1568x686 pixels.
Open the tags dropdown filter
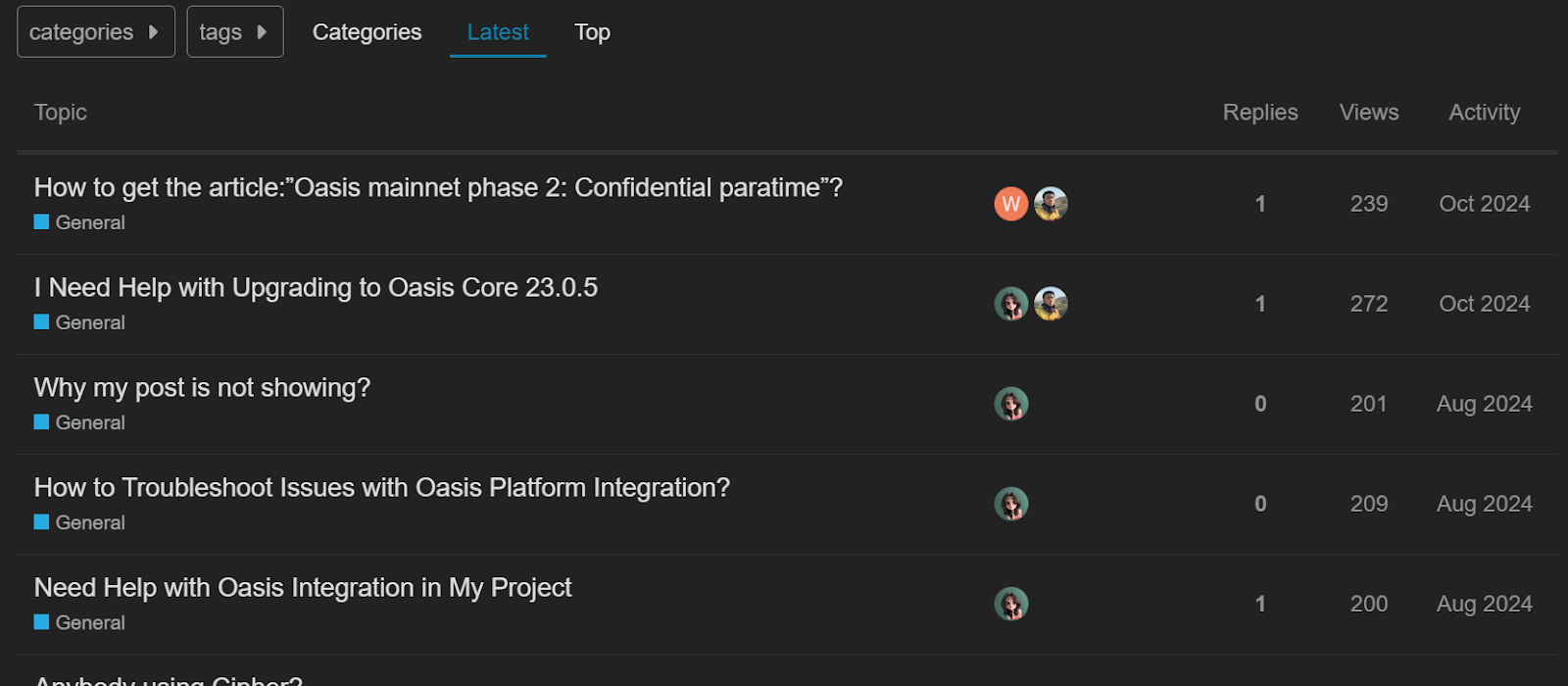[235, 31]
